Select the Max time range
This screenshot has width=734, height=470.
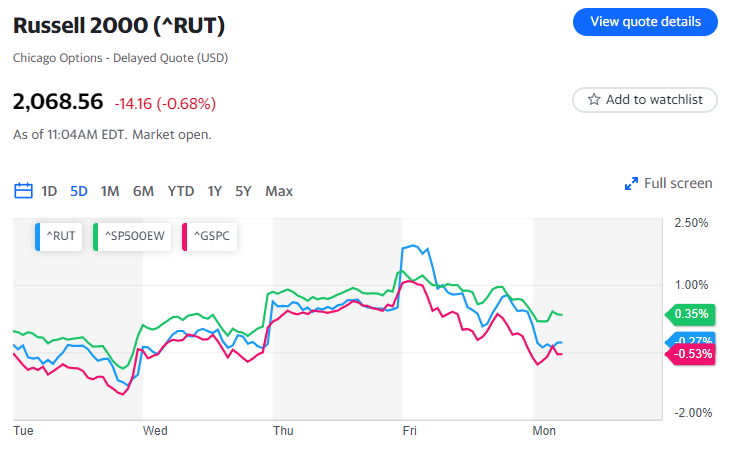279,191
